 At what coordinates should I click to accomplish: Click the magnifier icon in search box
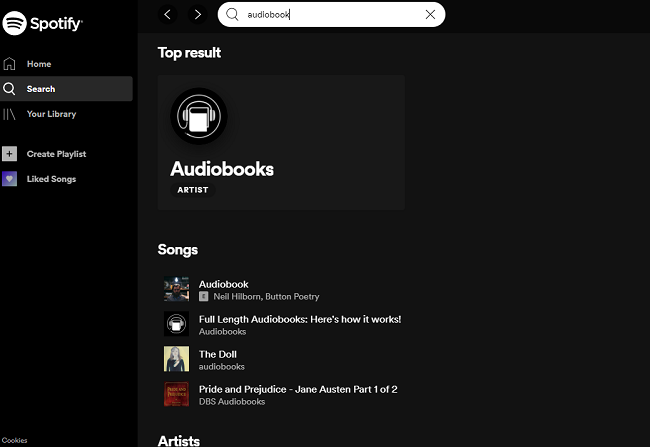click(x=232, y=15)
